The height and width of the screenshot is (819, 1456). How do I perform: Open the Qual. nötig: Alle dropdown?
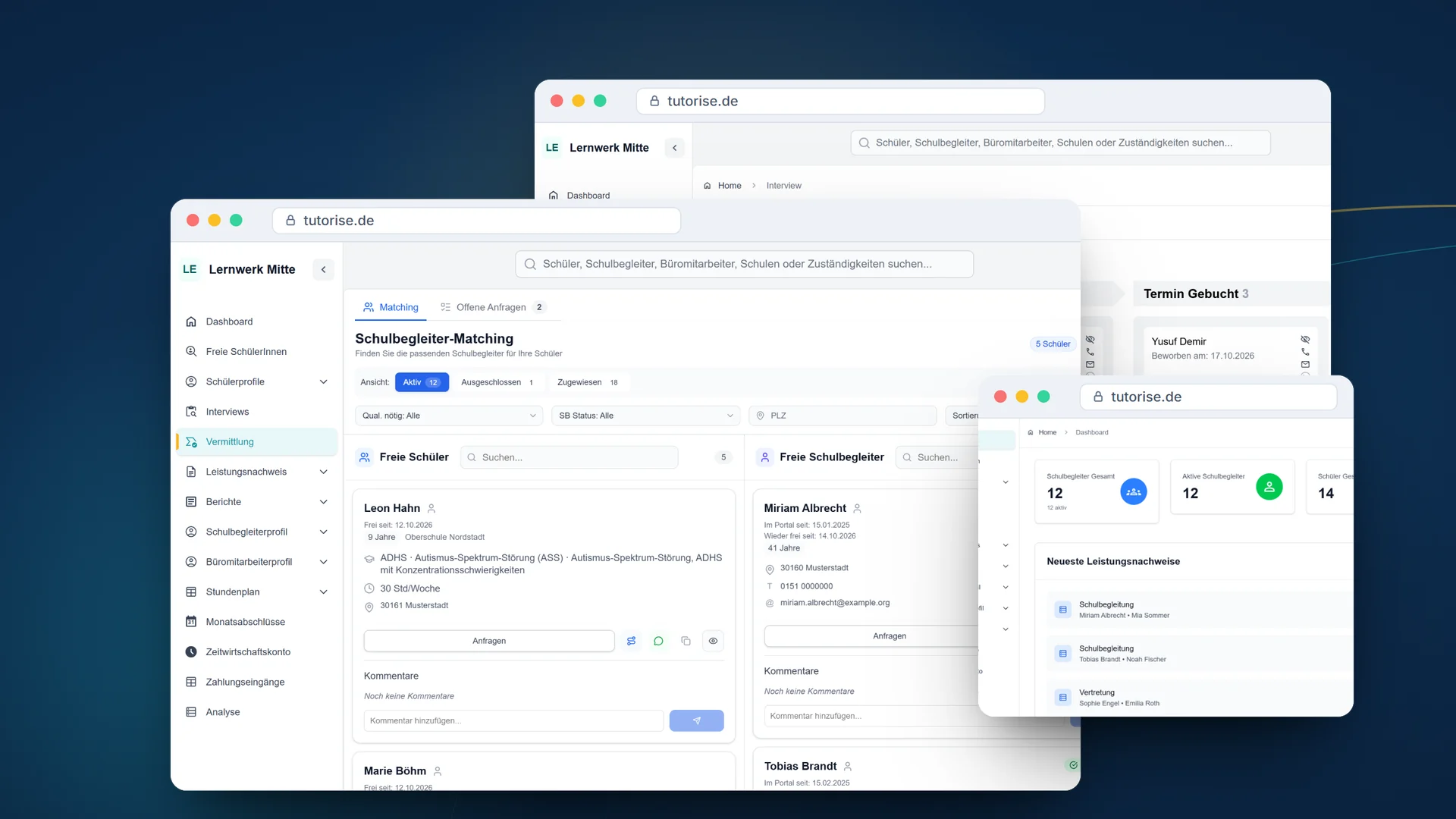(x=449, y=416)
